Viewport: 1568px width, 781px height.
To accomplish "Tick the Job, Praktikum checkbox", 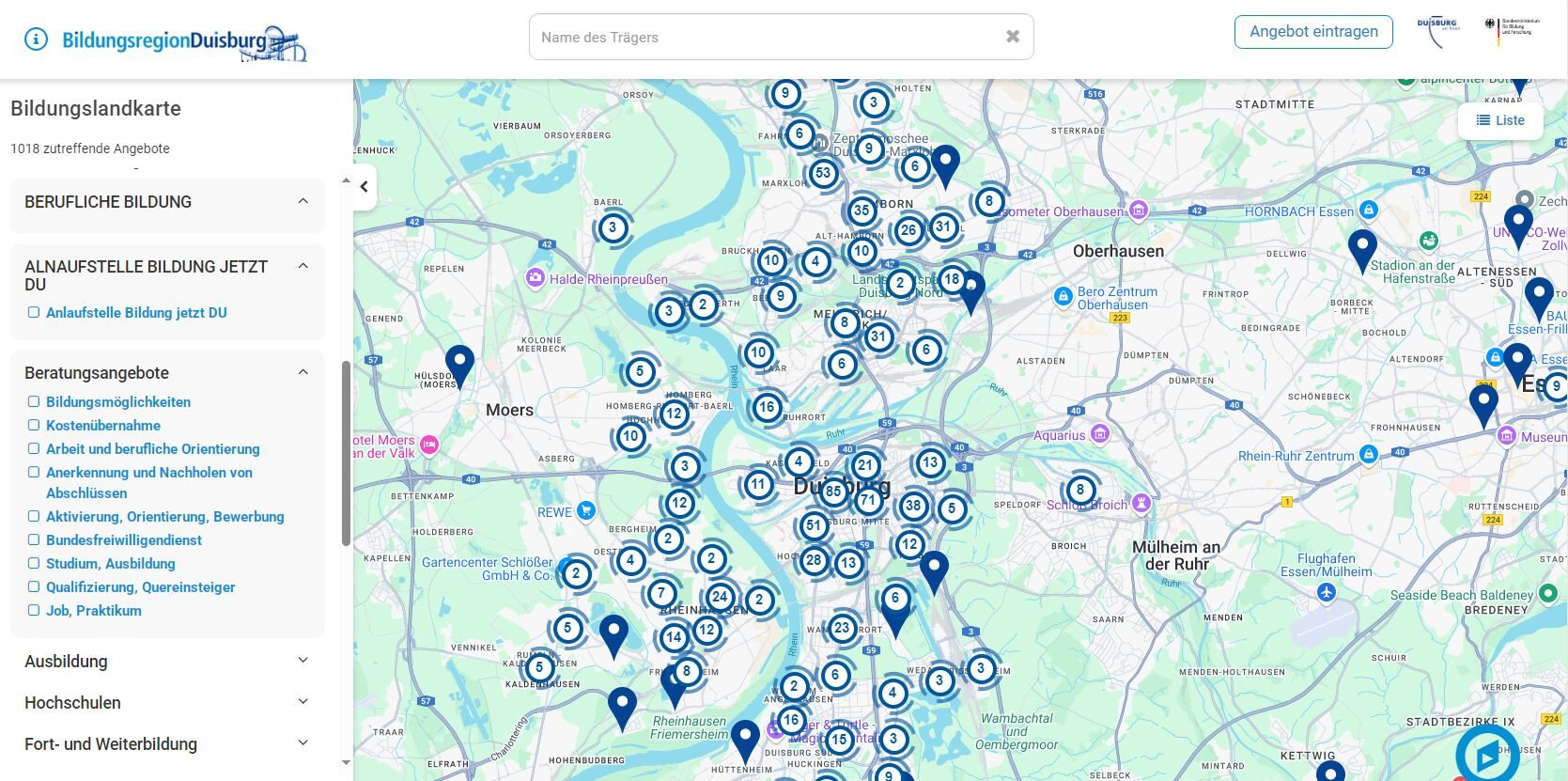I will click(x=34, y=610).
